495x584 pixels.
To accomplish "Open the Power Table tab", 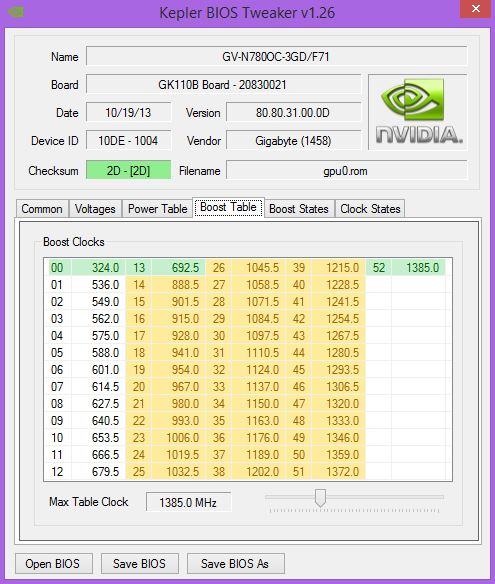I will click(158, 209).
